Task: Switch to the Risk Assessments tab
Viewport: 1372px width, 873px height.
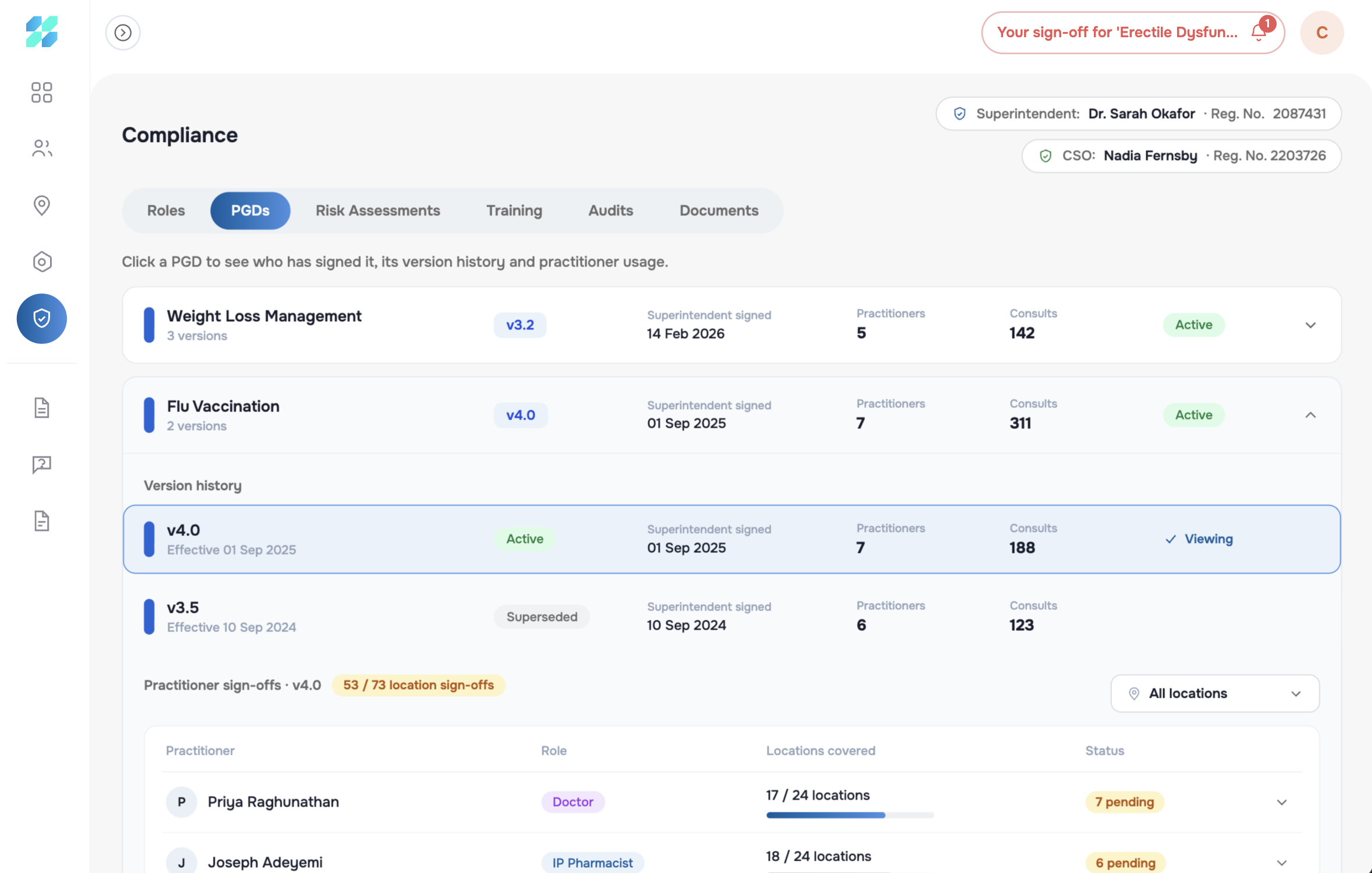Action: pos(378,211)
